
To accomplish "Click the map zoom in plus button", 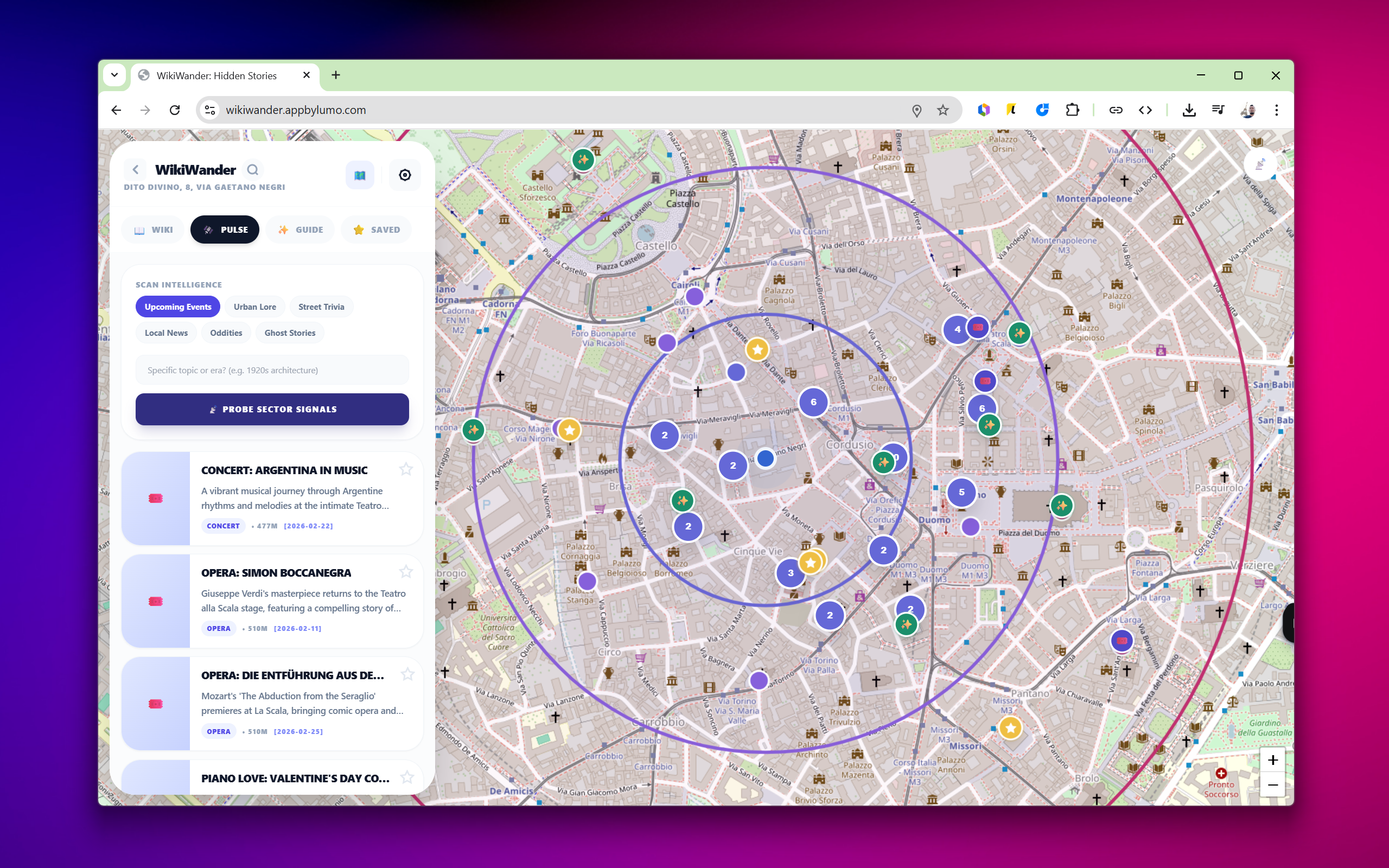I will (x=1272, y=760).
